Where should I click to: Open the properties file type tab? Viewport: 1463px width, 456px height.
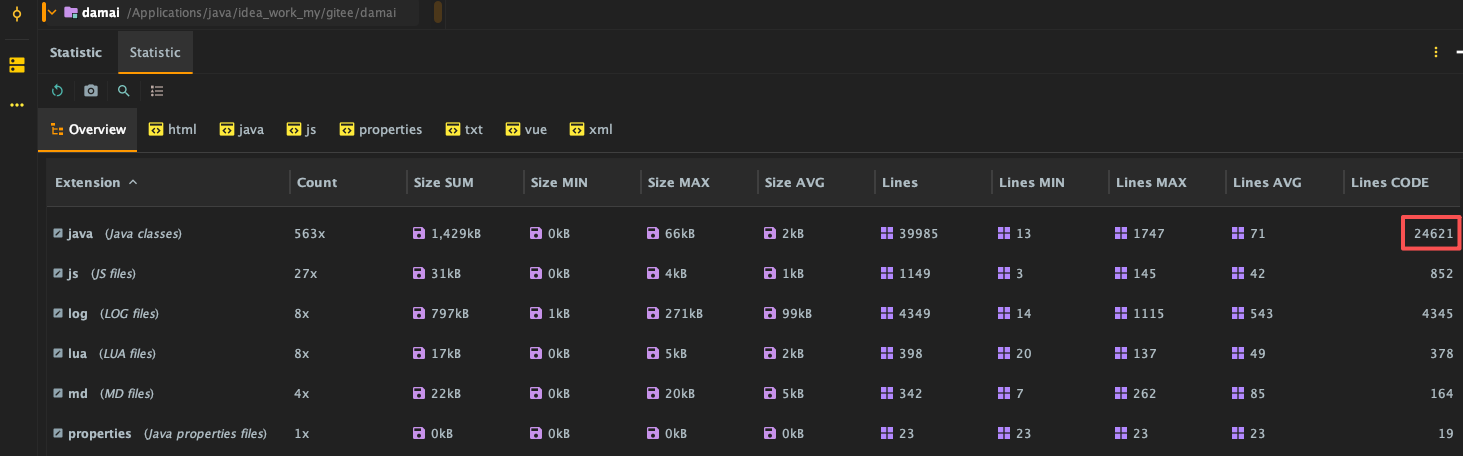380,130
